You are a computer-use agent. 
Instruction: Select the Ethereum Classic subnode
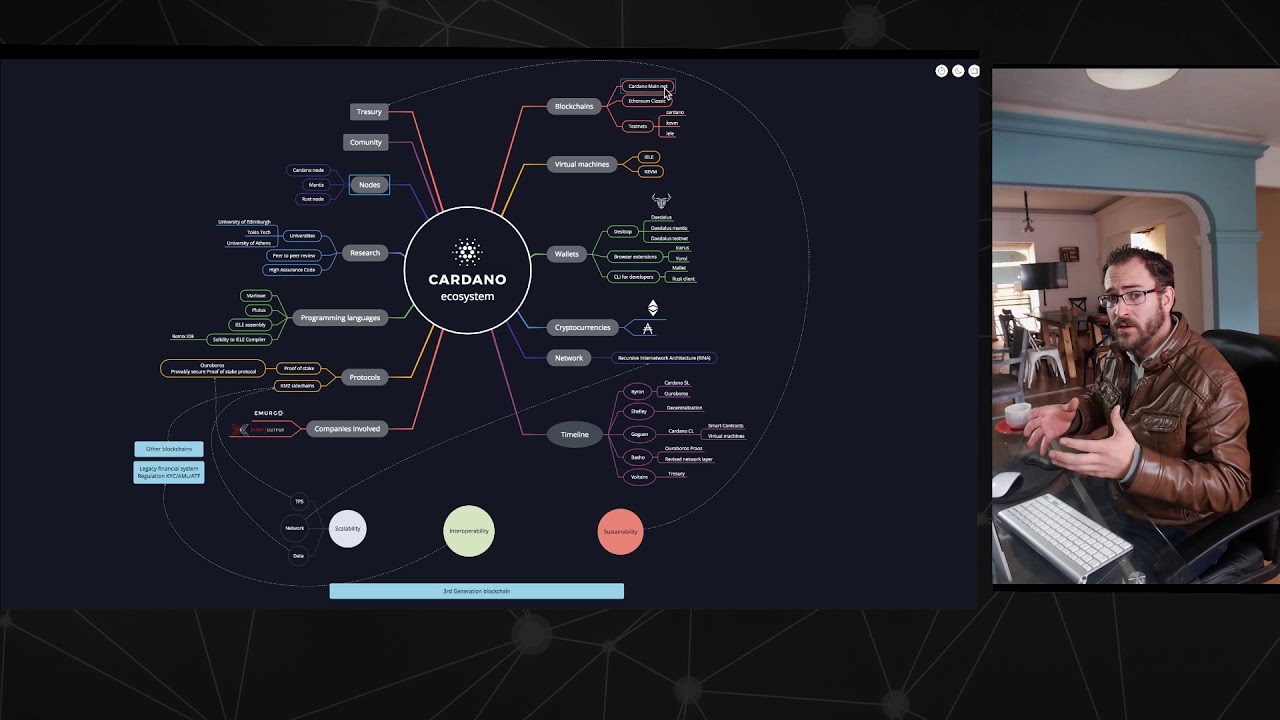[x=647, y=101]
